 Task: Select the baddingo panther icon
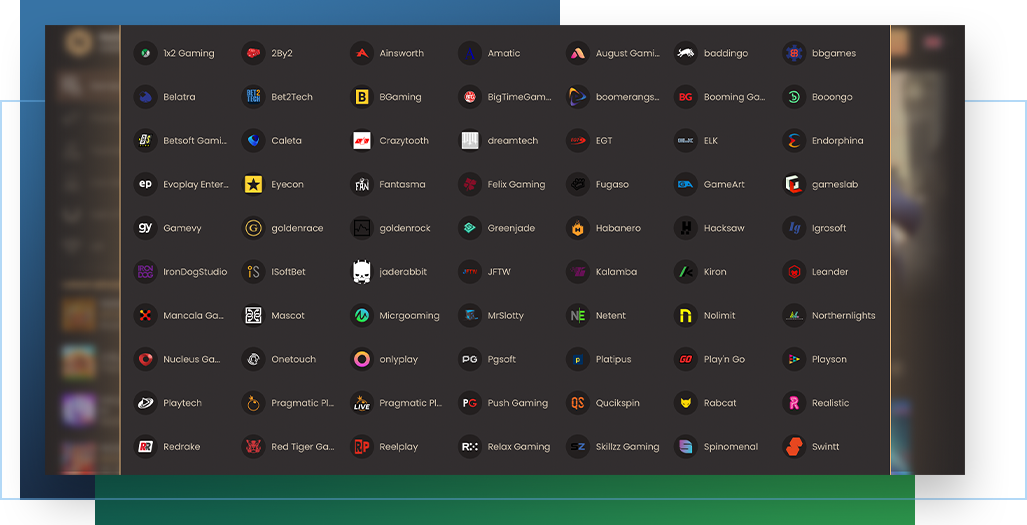(x=686, y=53)
